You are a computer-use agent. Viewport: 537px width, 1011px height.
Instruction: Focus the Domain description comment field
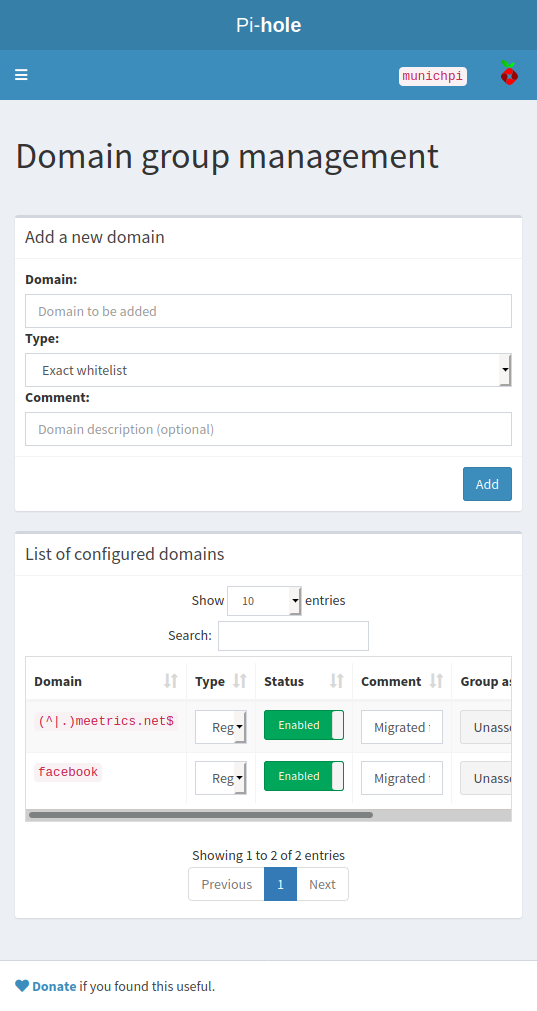pyautogui.click(x=268, y=429)
